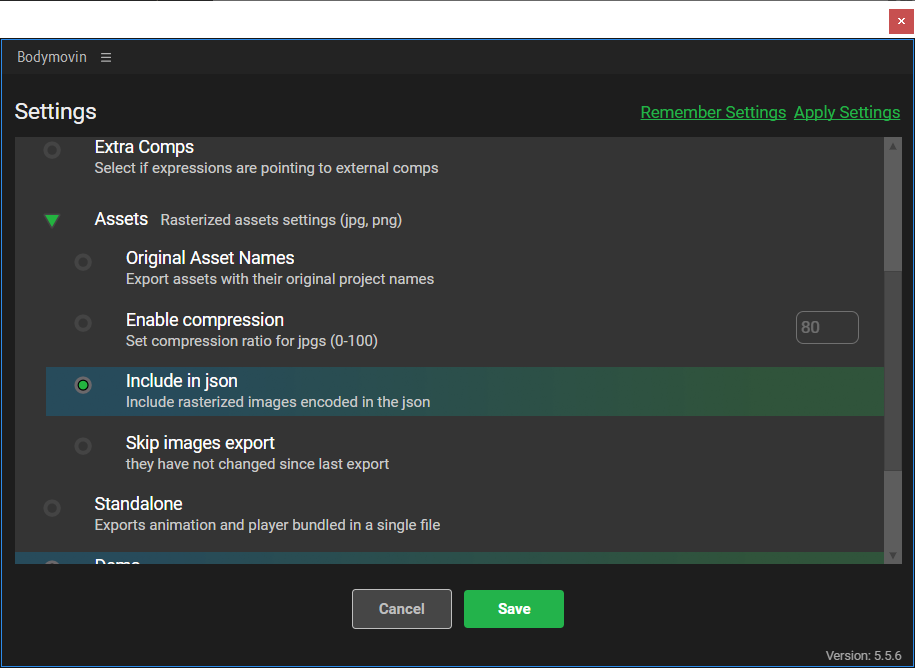Image resolution: width=915 pixels, height=668 pixels.
Task: Toggle Skip images export radio
Action: point(83,446)
